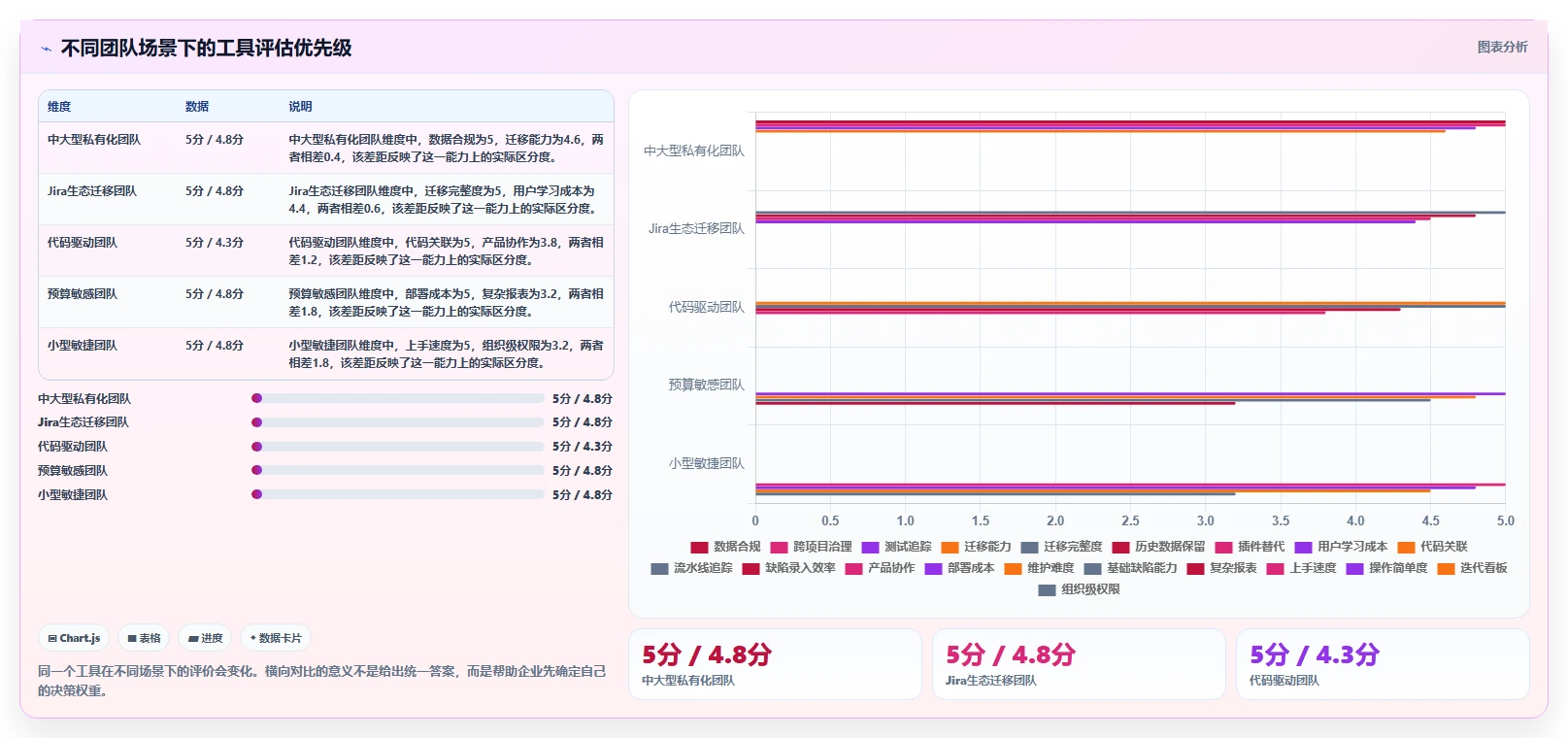This screenshot has height=738, width=1568.
Task: Click the Jira生态迁移团队 chart axis label
Action: [696, 229]
